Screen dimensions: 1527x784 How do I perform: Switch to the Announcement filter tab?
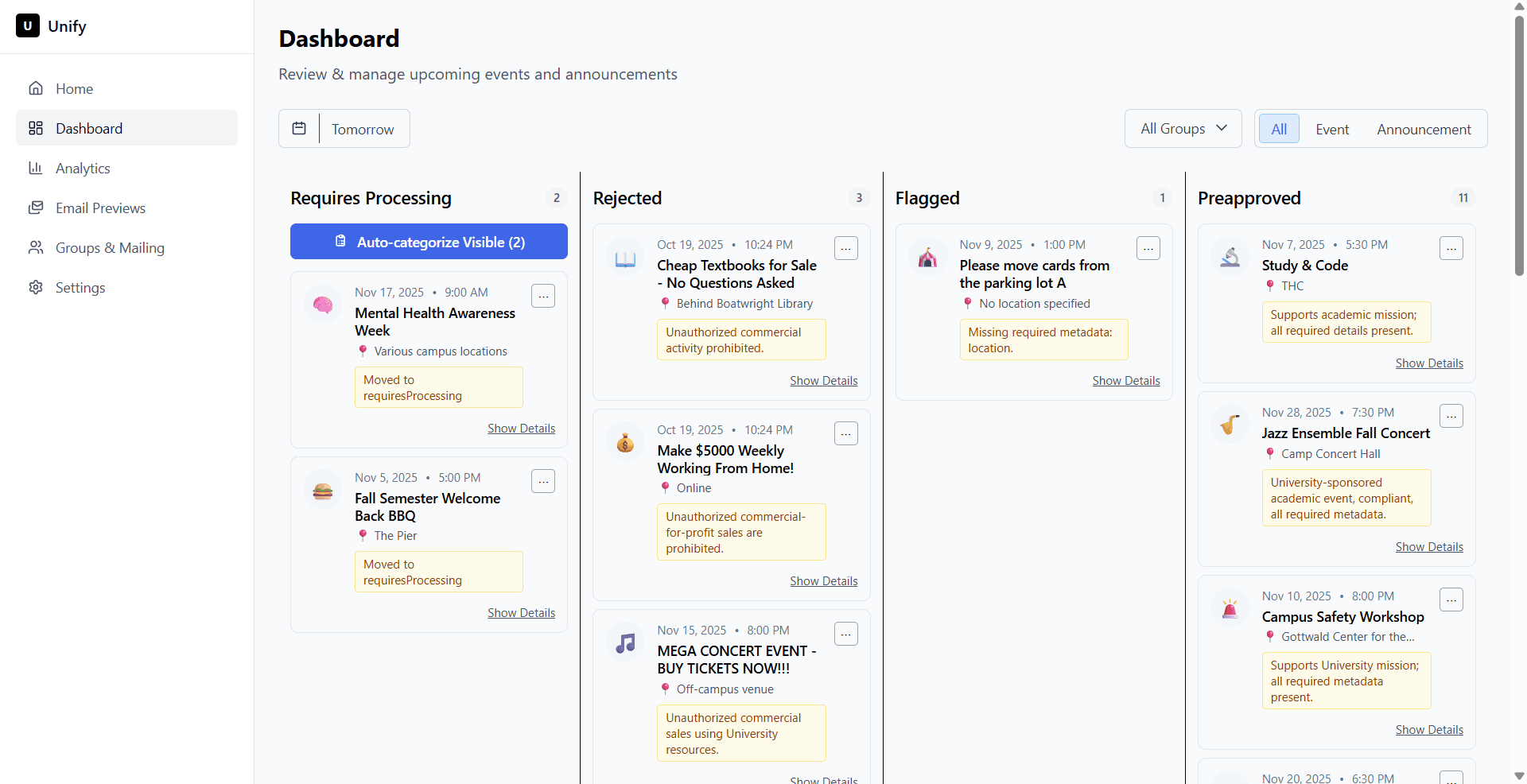(1424, 129)
